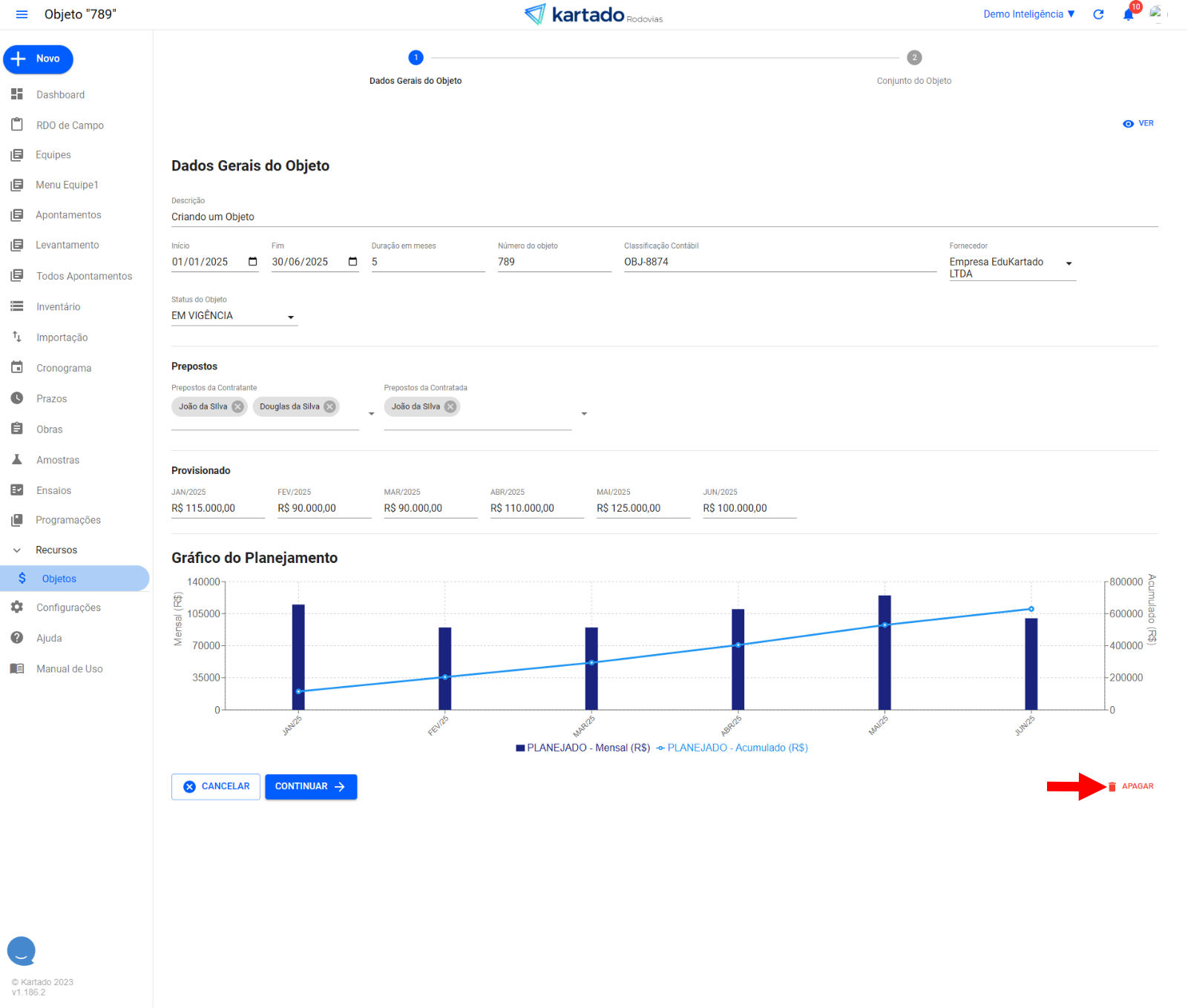Open the Fornecedor dropdown
Screen dimensions: 1188x1008
coord(1069,264)
